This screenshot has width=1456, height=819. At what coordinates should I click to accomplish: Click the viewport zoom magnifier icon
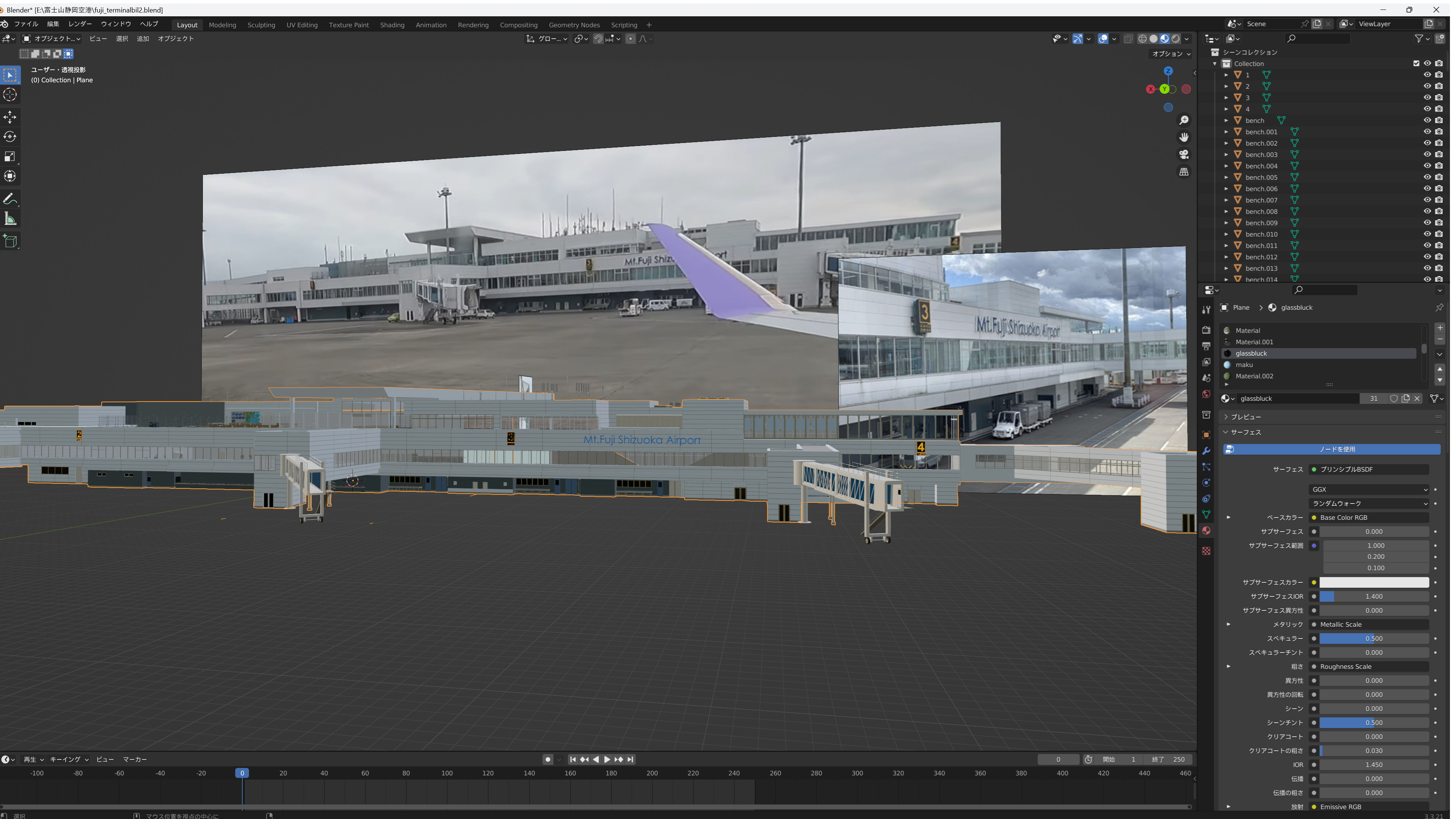point(1183,121)
